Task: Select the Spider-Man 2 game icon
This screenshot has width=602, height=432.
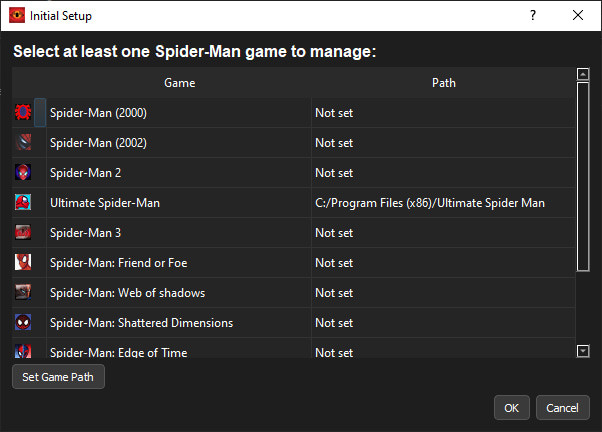Action: 23,173
